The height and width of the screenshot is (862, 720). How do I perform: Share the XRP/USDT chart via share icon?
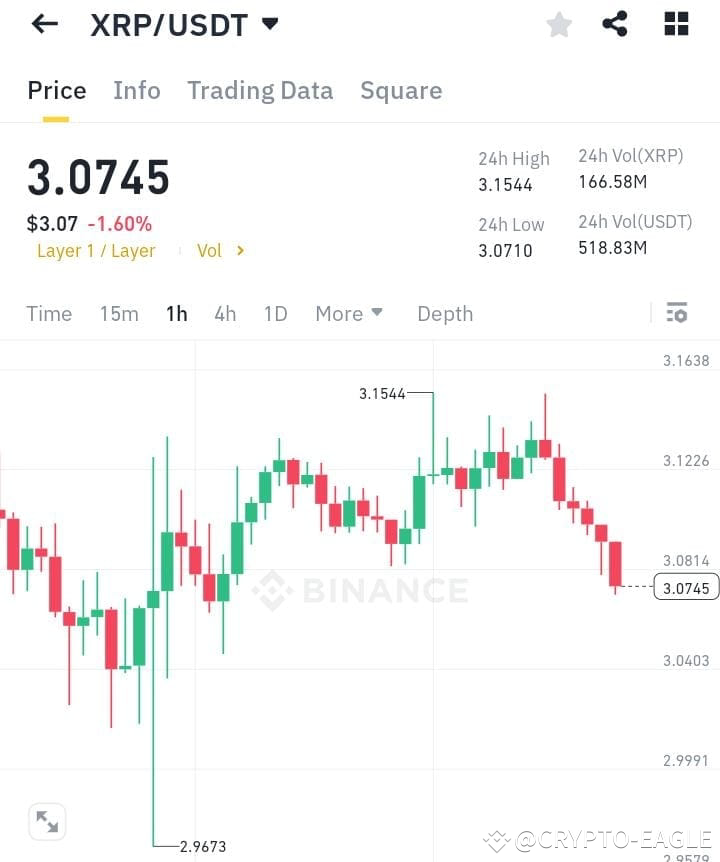point(616,24)
